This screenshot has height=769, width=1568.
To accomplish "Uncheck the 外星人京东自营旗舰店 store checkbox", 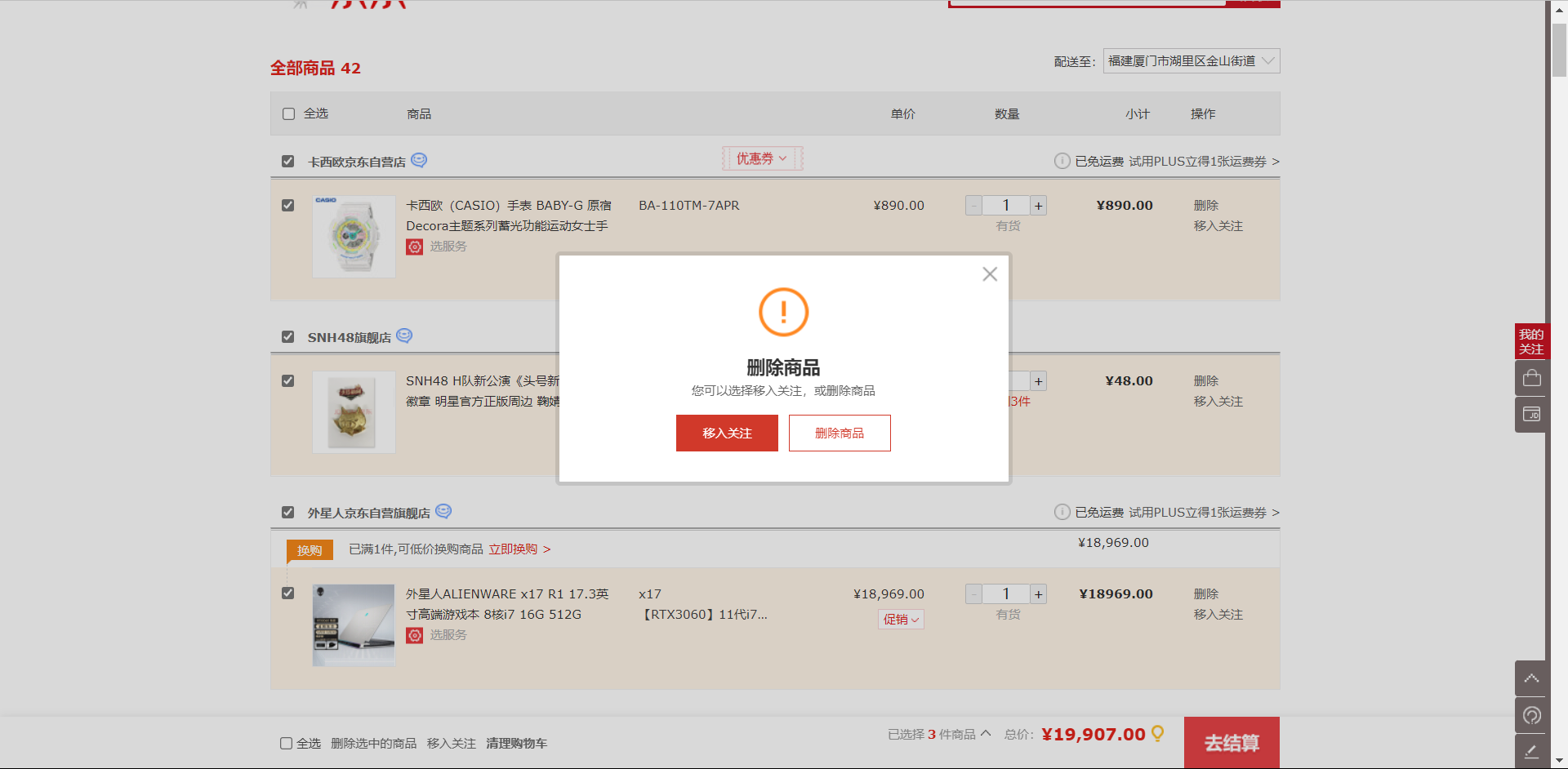I will point(287,512).
